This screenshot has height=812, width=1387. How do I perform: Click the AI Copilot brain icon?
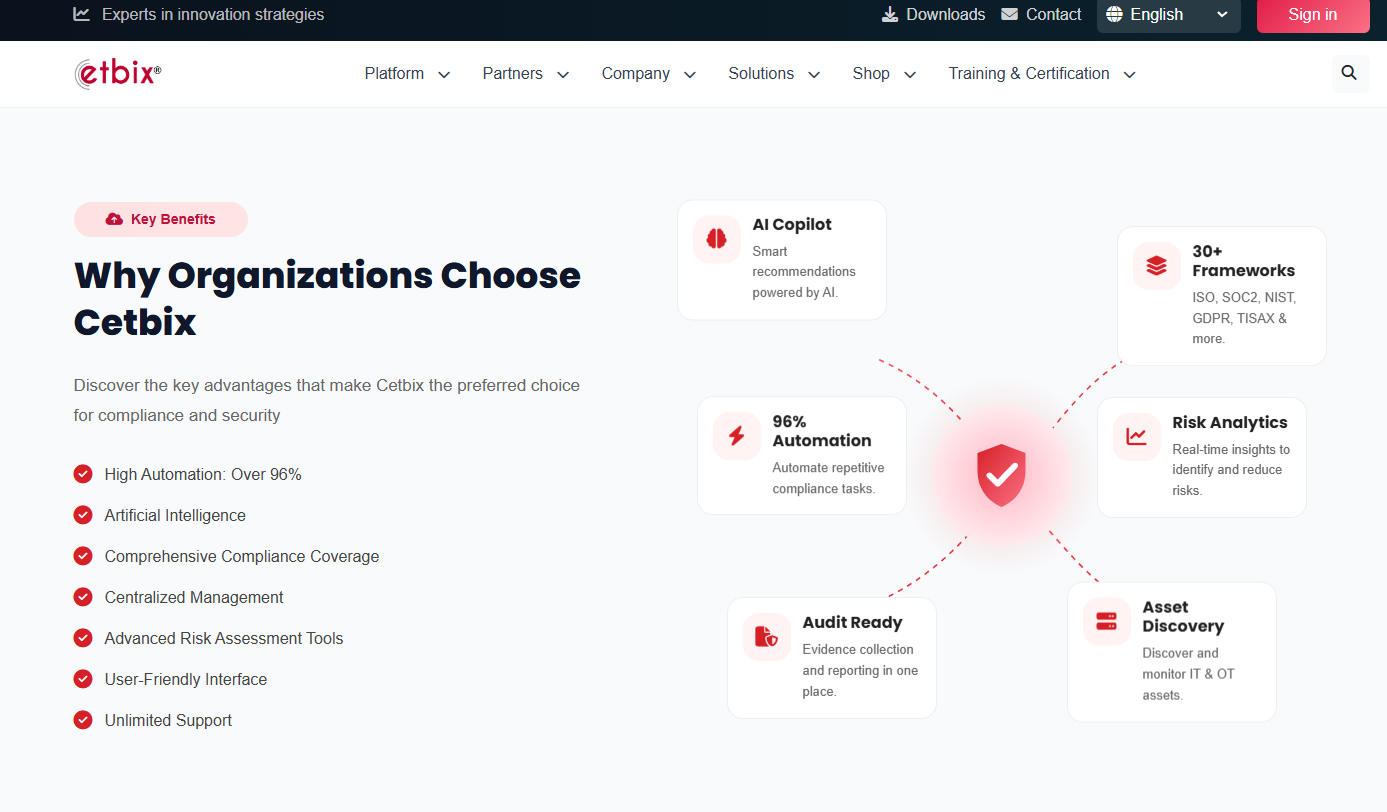(x=716, y=239)
